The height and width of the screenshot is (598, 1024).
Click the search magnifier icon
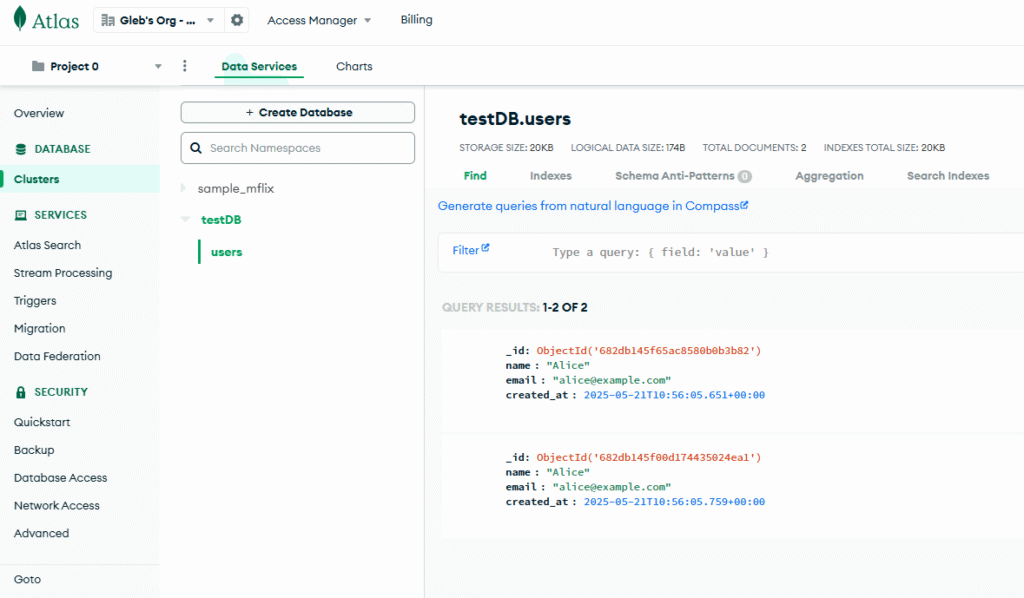pos(196,148)
